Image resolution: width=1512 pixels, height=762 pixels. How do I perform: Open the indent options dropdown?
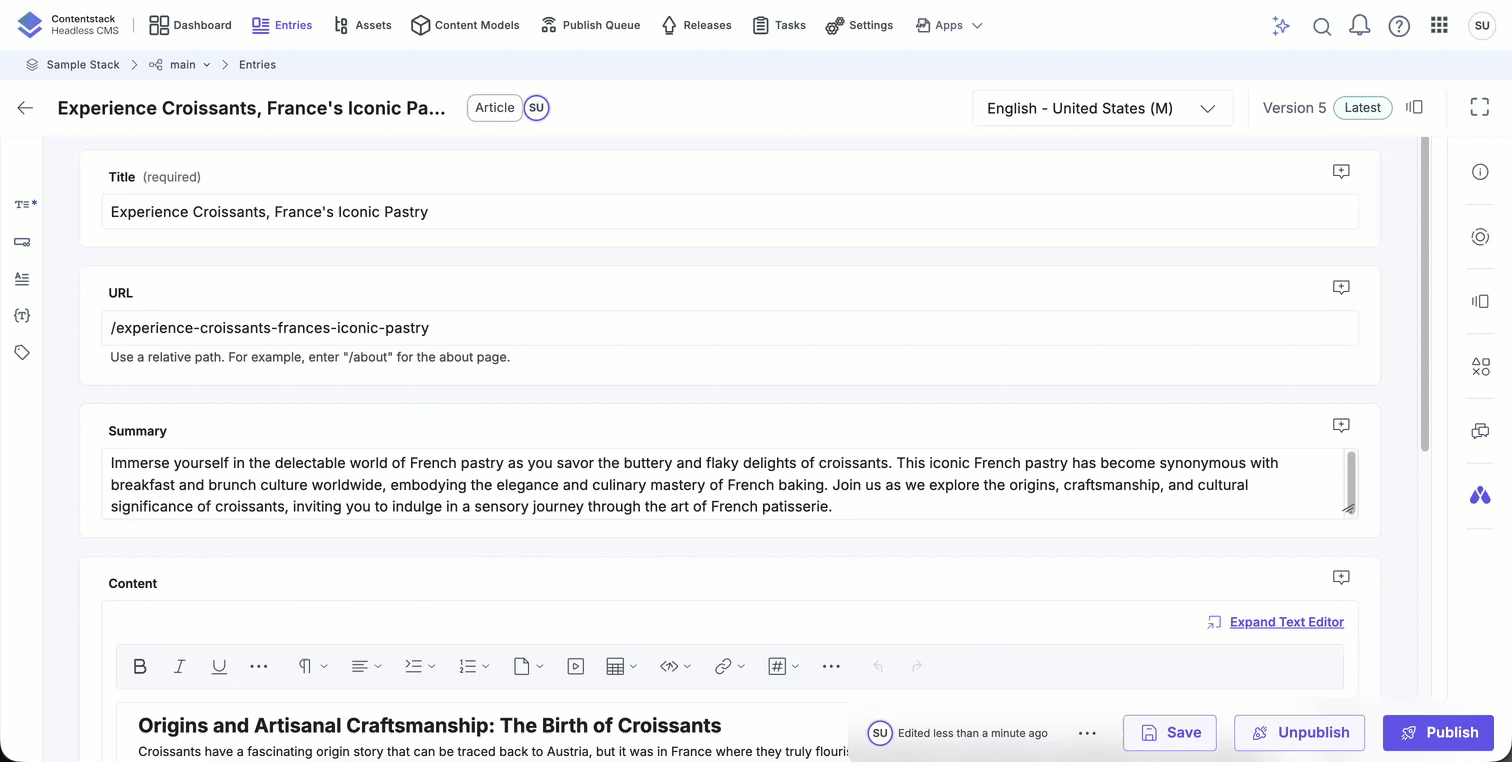(x=420, y=666)
